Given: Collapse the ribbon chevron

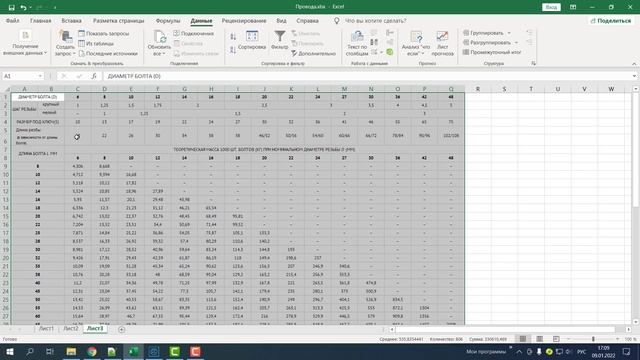Looking at the screenshot, I should tap(634, 64).
